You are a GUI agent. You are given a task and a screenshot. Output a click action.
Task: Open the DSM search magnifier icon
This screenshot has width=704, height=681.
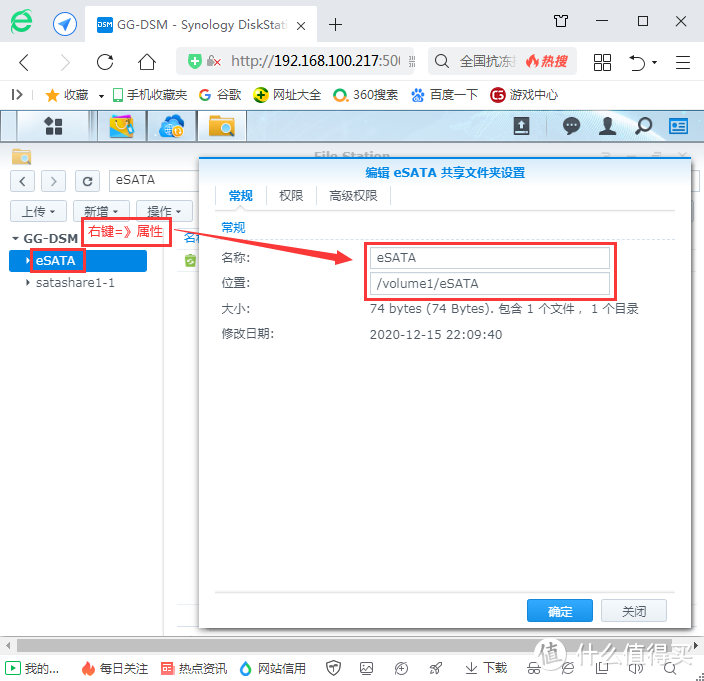tap(643, 126)
